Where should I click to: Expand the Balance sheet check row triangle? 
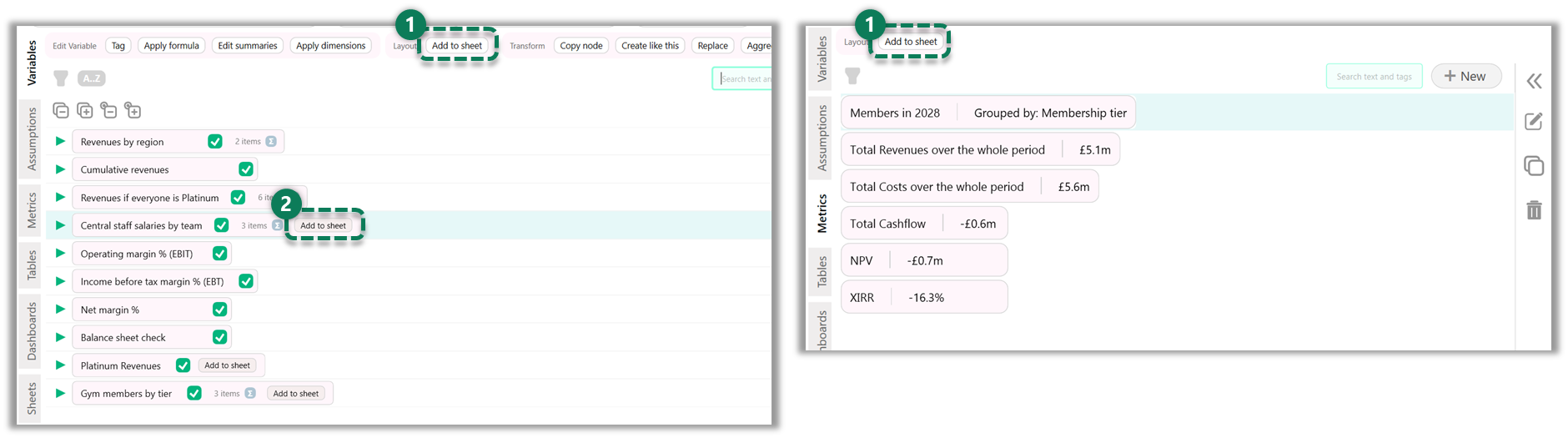point(60,337)
